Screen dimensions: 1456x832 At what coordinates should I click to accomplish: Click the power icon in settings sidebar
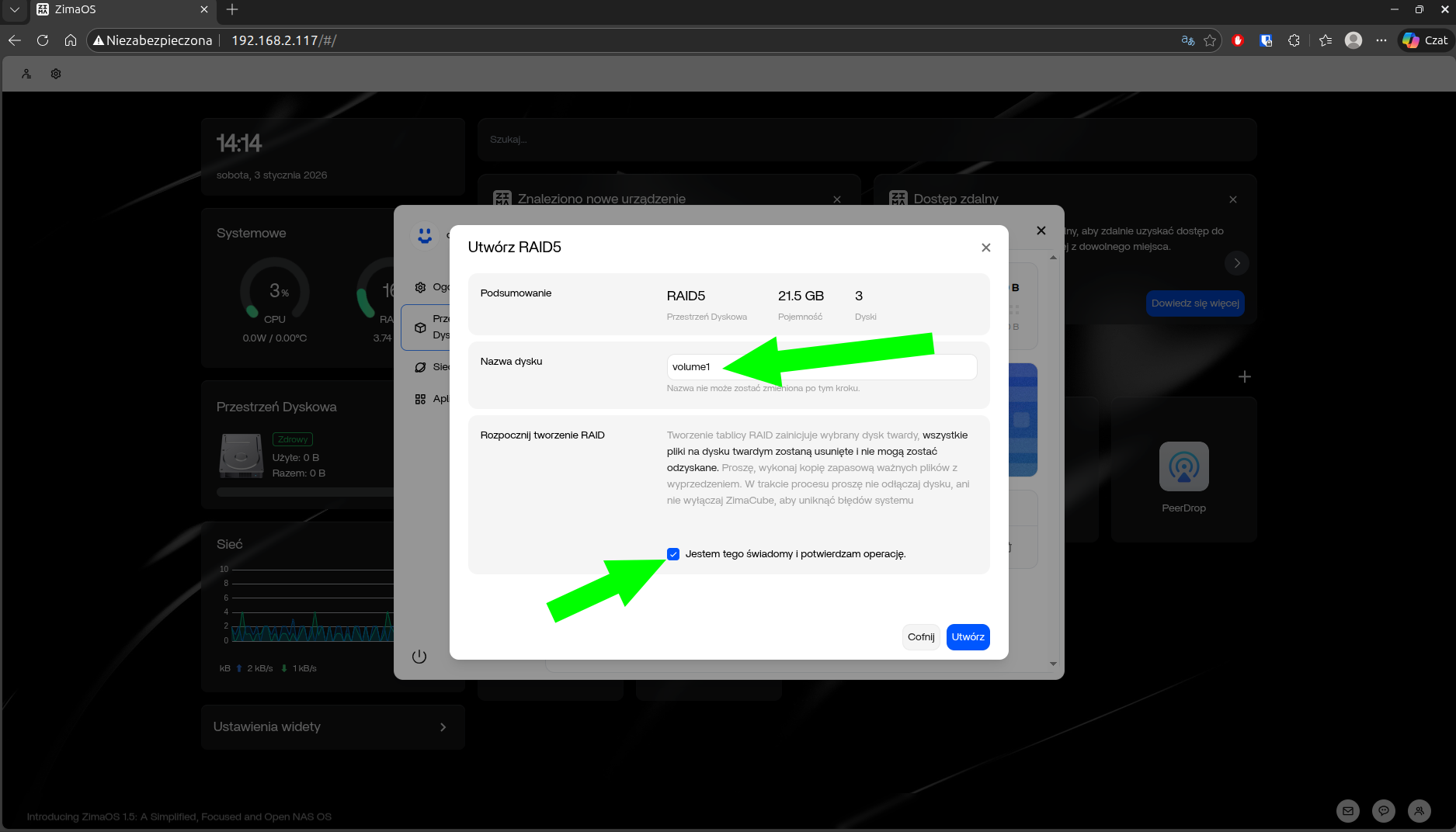419,657
